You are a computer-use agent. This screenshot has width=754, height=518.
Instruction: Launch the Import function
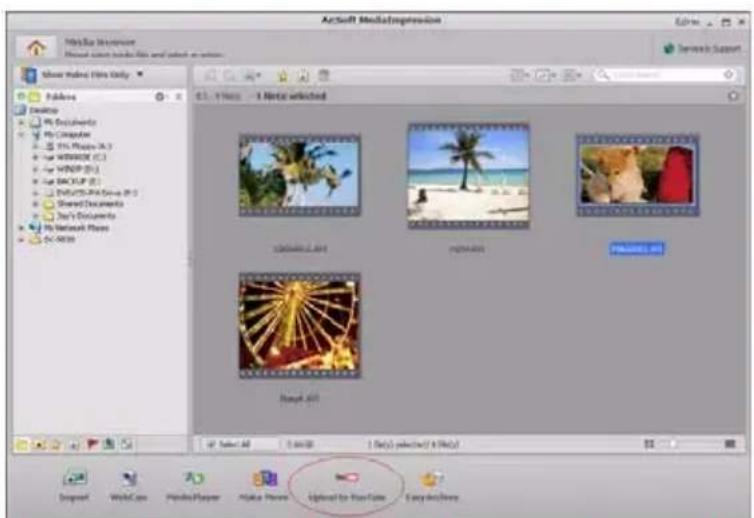(x=75, y=486)
